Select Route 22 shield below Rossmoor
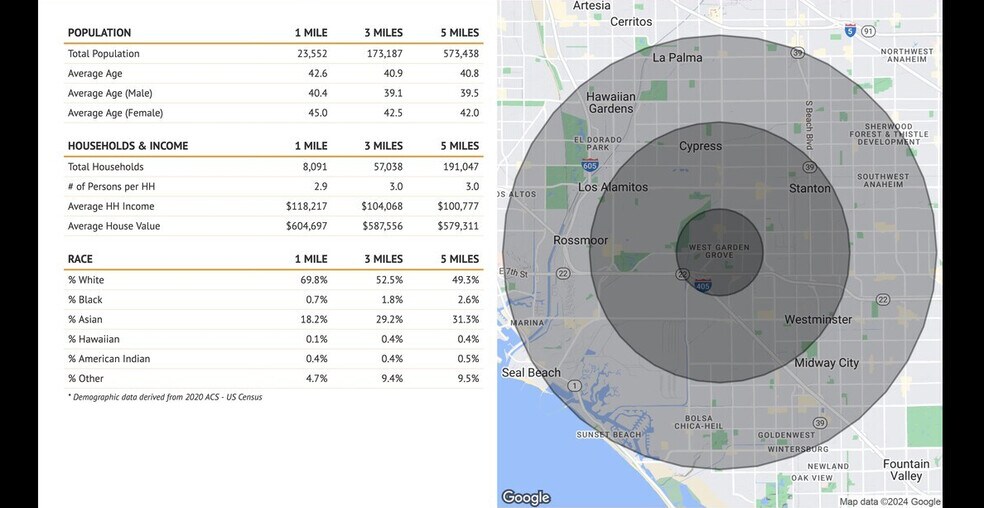The height and width of the screenshot is (508, 984). pyautogui.click(x=564, y=273)
